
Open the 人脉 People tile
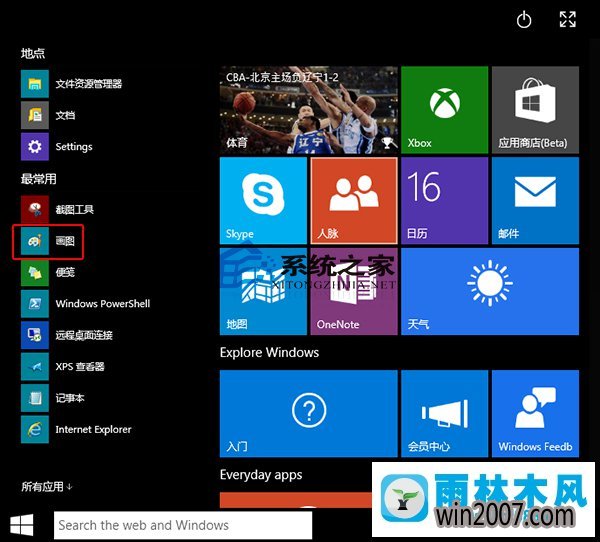(354, 201)
